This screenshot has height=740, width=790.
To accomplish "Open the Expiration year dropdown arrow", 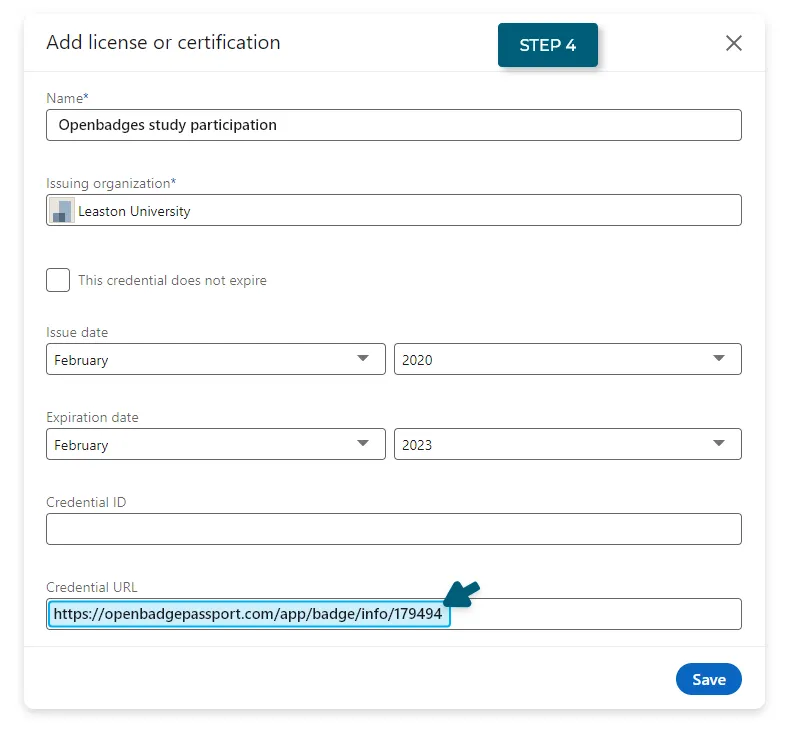I will click(719, 444).
